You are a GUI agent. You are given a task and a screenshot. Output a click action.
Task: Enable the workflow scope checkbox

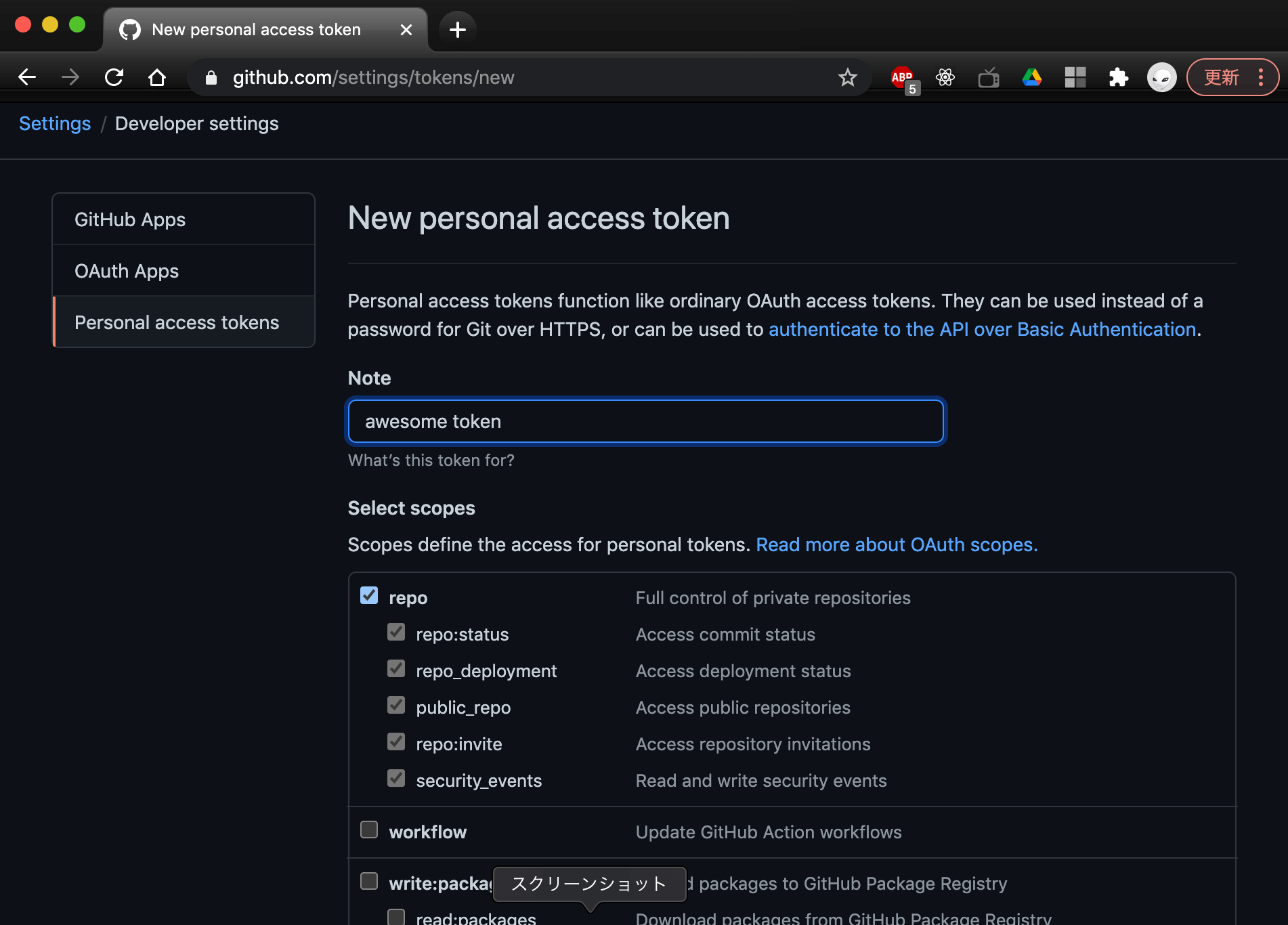click(369, 830)
